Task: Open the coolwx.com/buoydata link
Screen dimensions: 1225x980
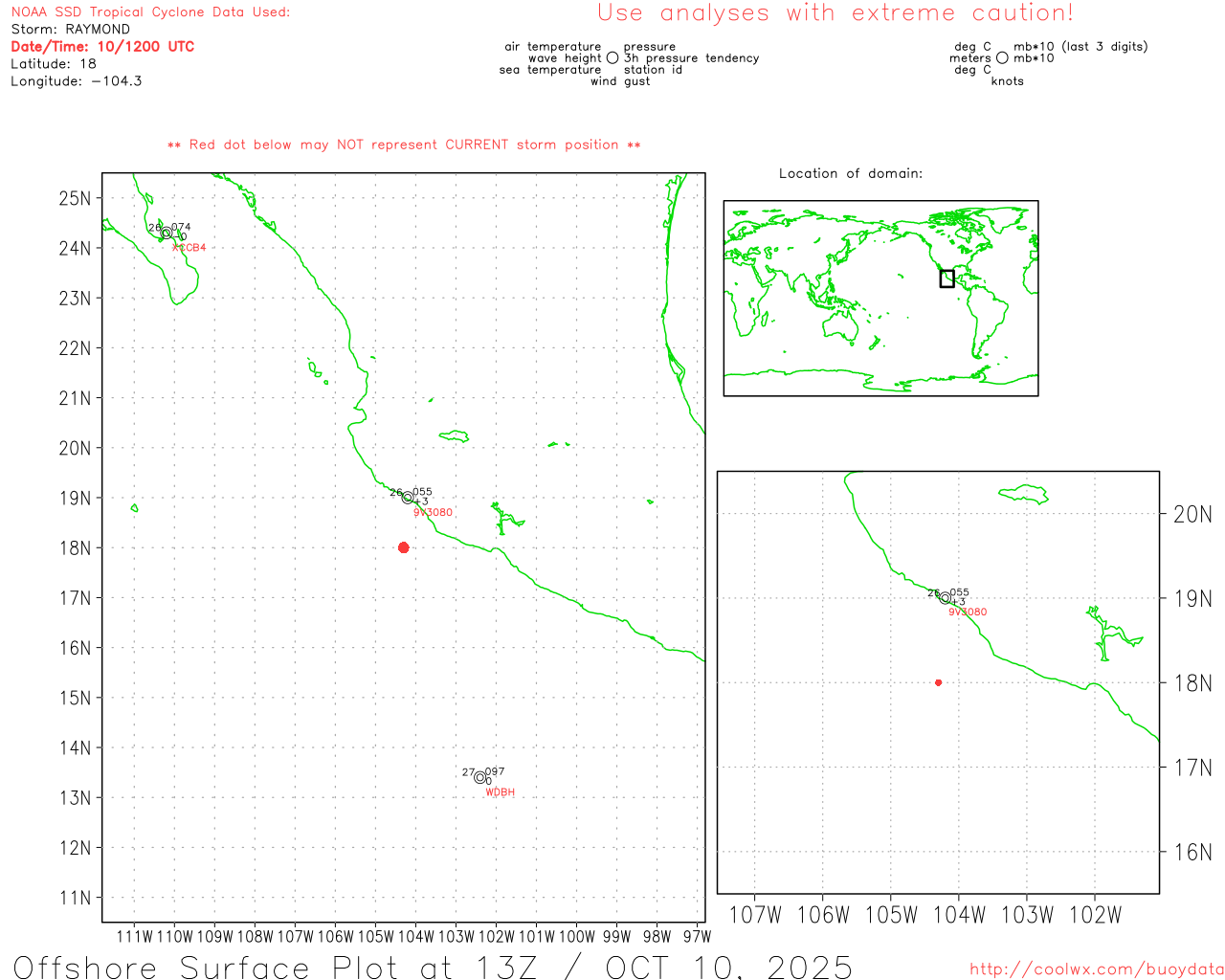Action: pyautogui.click(x=1097, y=969)
